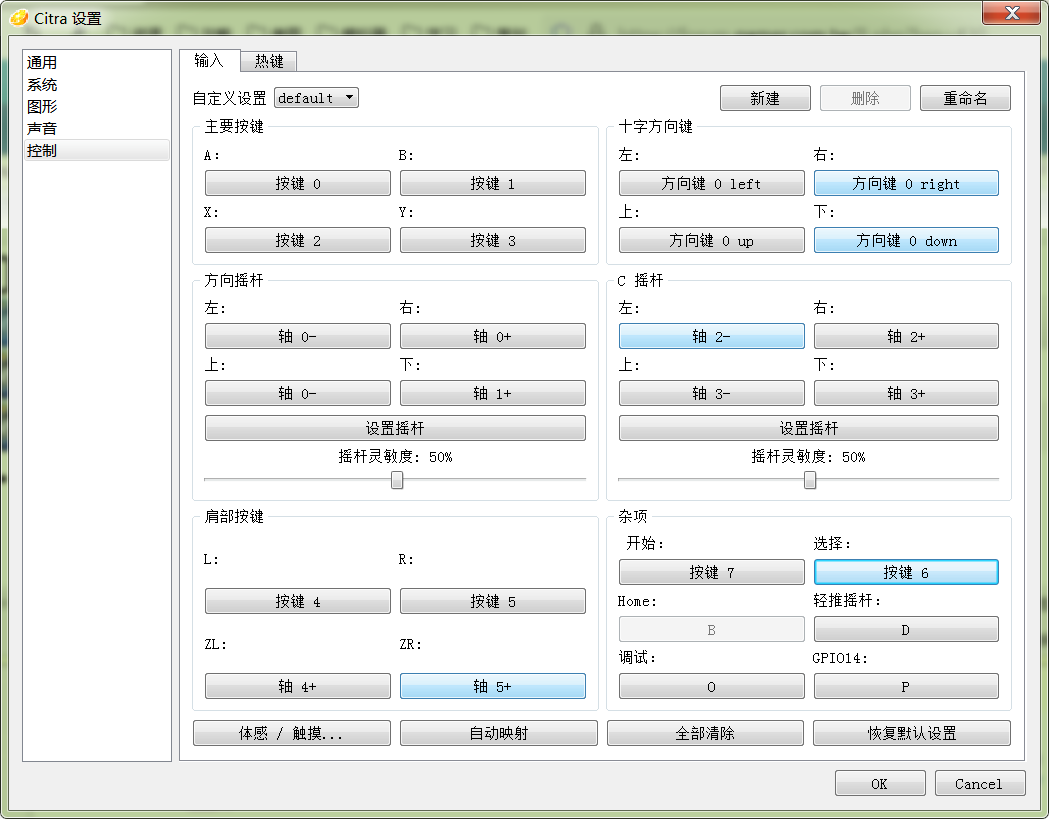This screenshot has width=1049, height=819.
Task: Adjust the 方向摇杆 sensitivity slider handle
Action: (x=397, y=480)
